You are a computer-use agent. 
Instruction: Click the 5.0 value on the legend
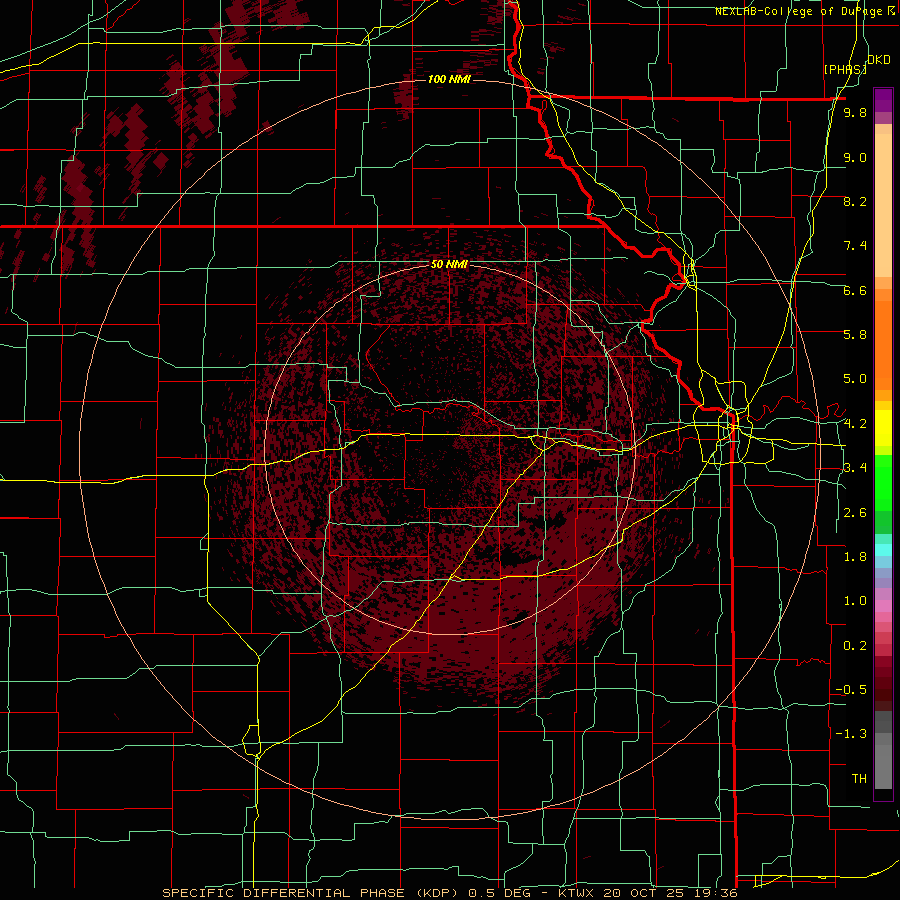coord(855,379)
